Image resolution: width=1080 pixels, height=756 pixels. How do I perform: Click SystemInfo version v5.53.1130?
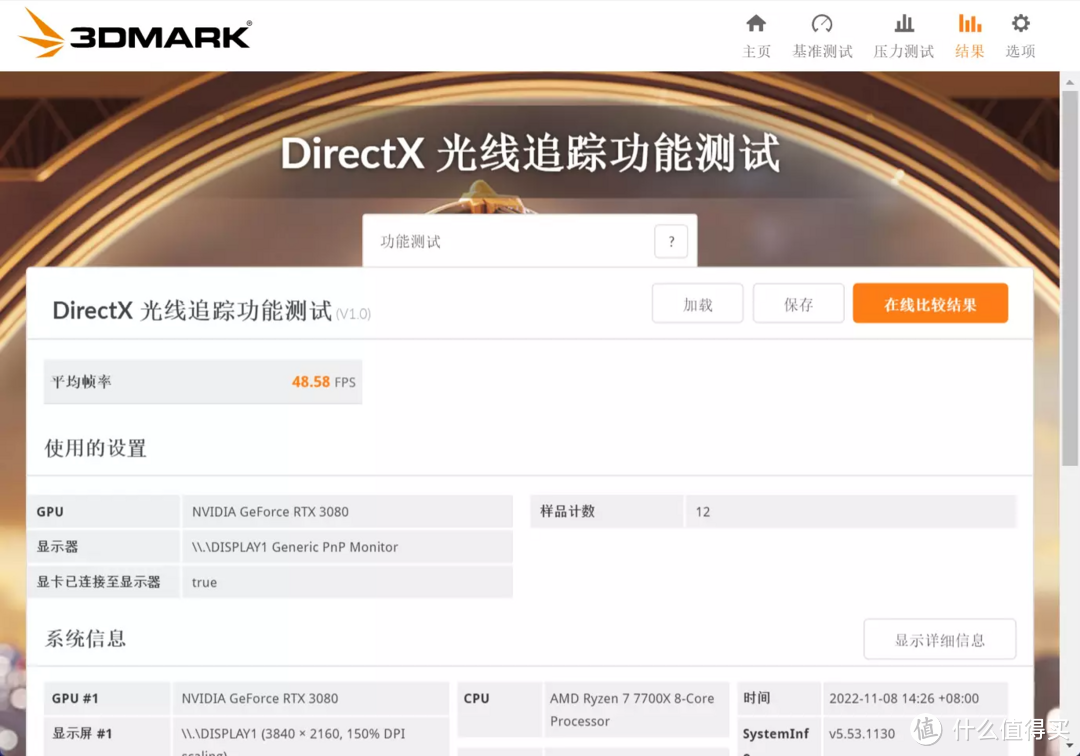pos(862,734)
